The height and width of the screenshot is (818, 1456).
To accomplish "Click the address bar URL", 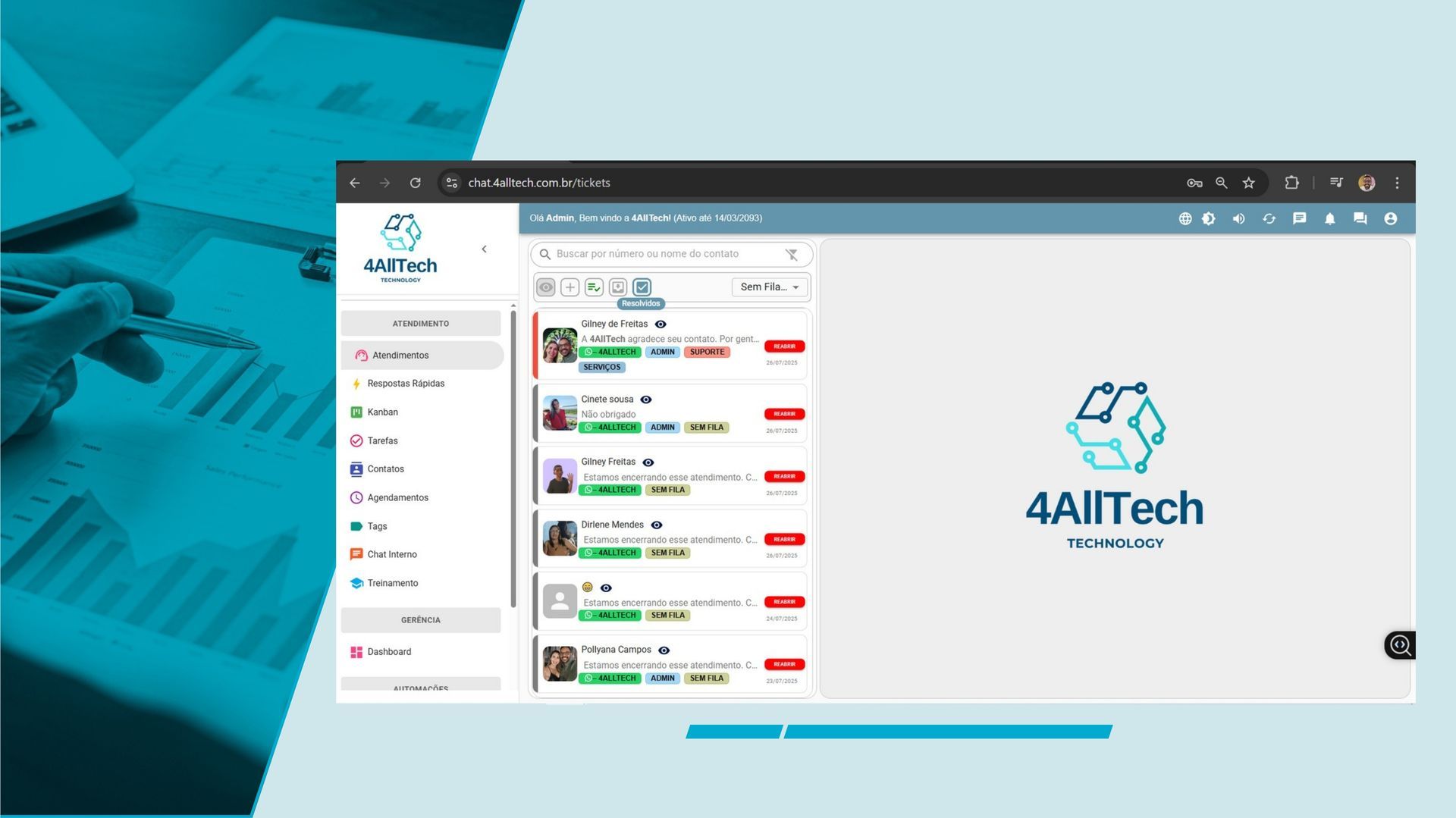I will coord(539,183).
